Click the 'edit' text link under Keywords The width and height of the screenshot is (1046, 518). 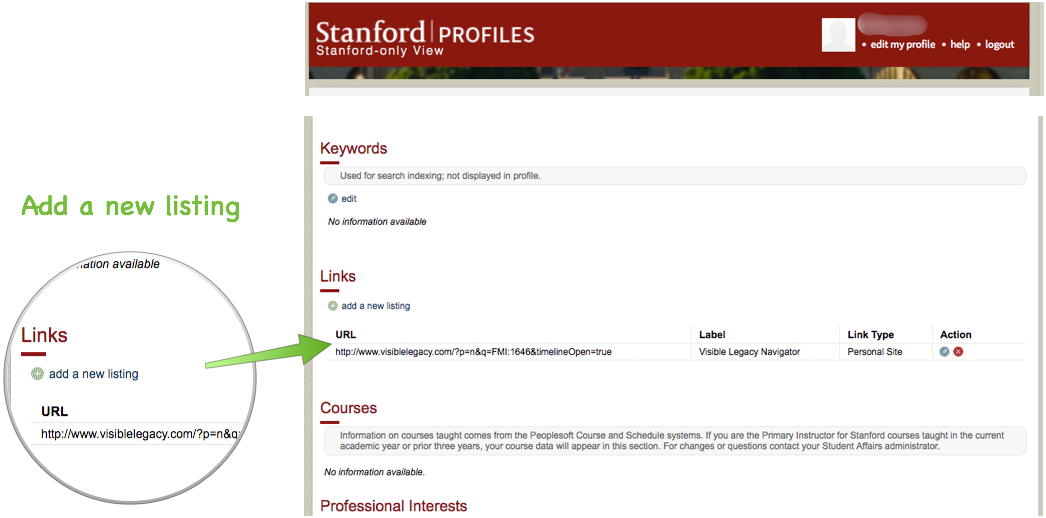(349, 199)
